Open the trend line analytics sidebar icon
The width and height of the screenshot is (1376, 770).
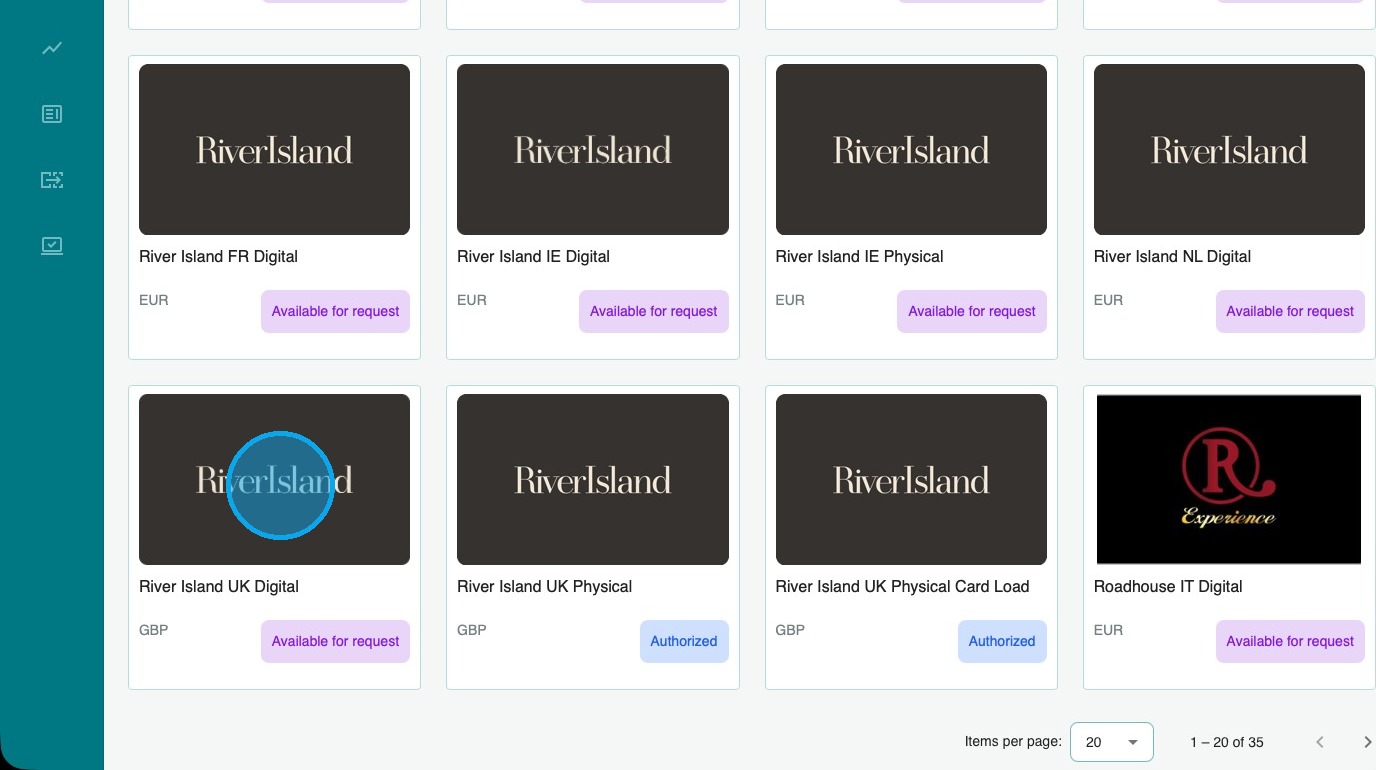[x=52, y=48]
